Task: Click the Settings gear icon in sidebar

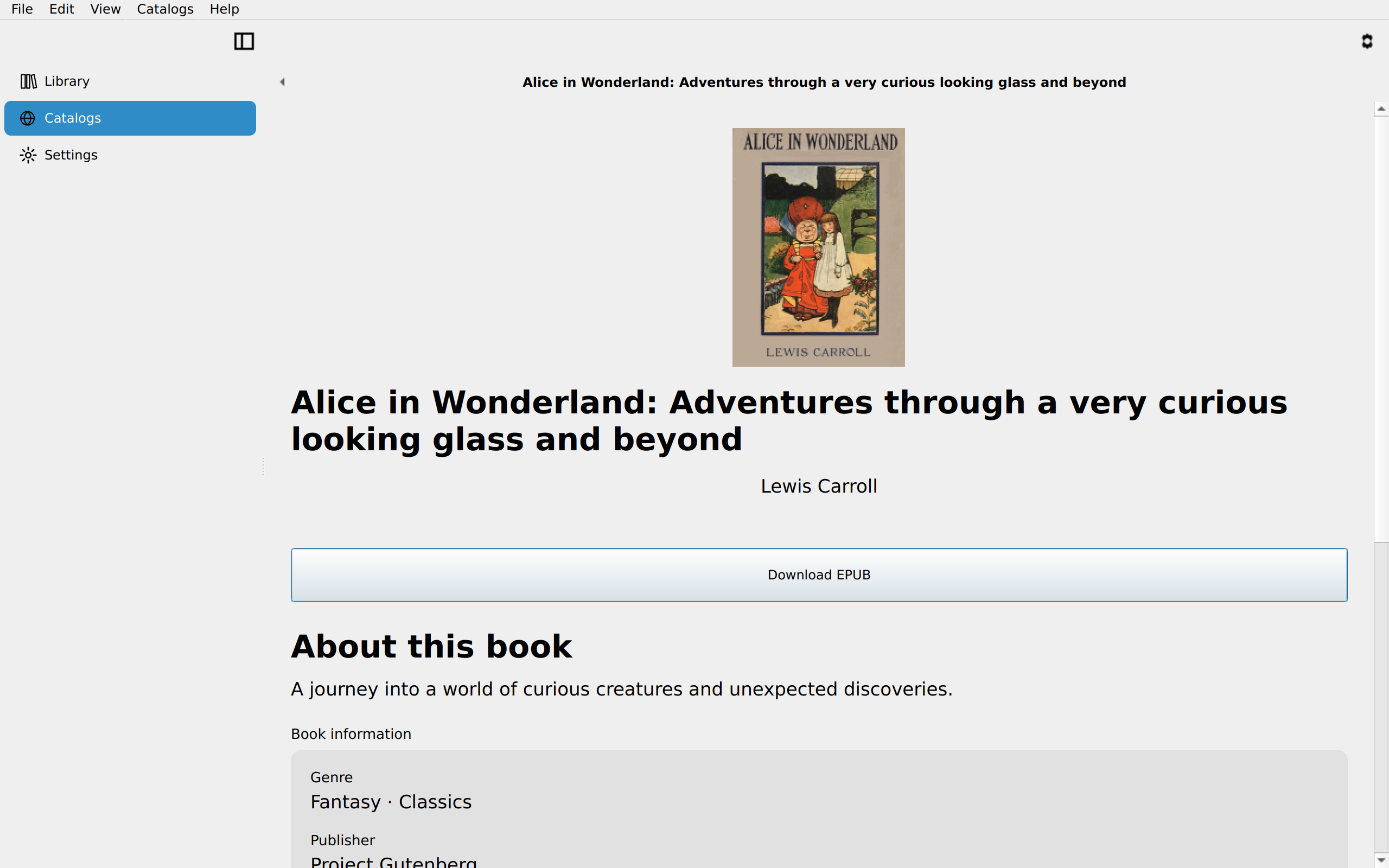Action: [28, 155]
